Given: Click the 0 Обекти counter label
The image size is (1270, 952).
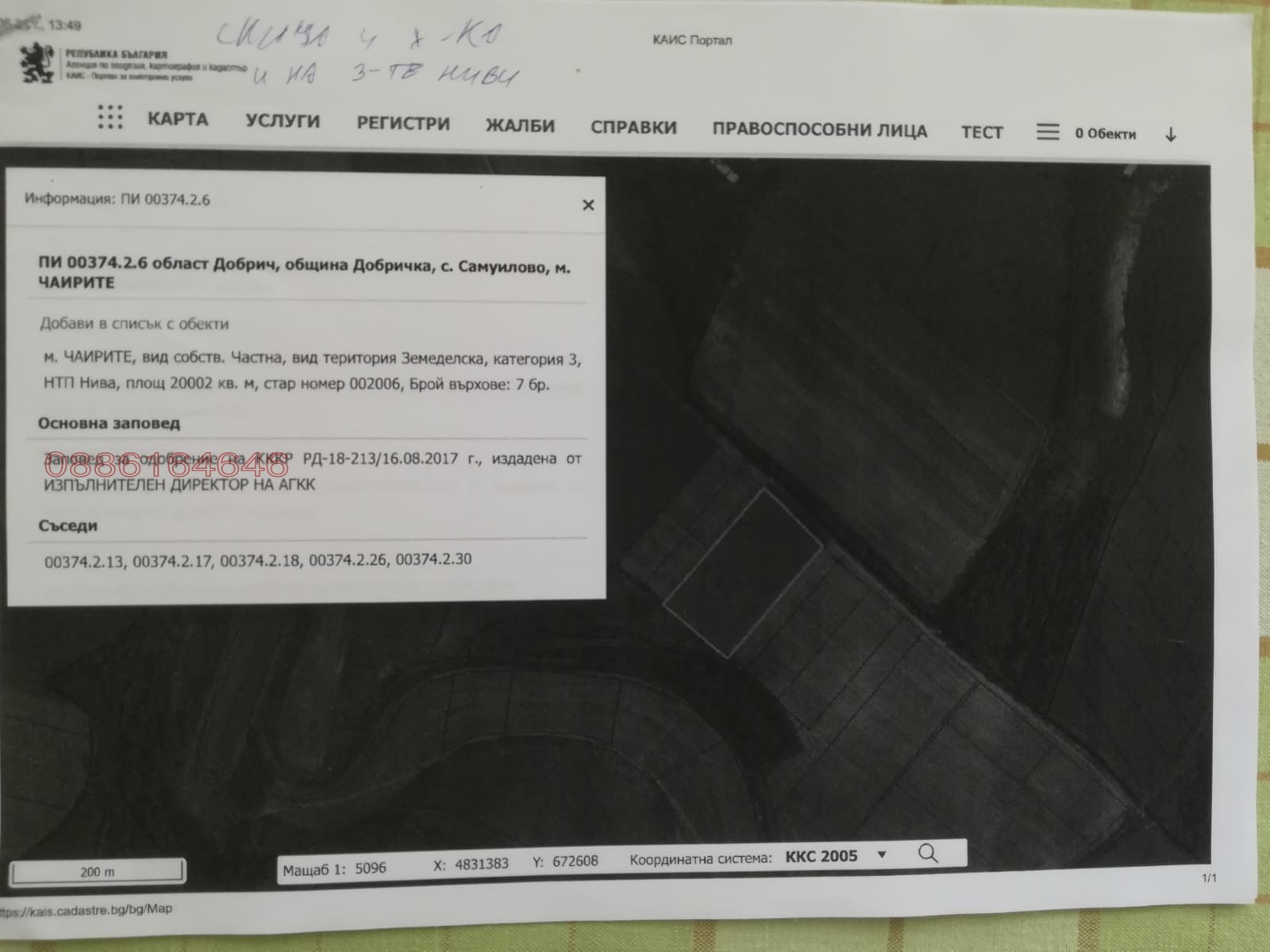Looking at the screenshot, I should (x=1105, y=134).
